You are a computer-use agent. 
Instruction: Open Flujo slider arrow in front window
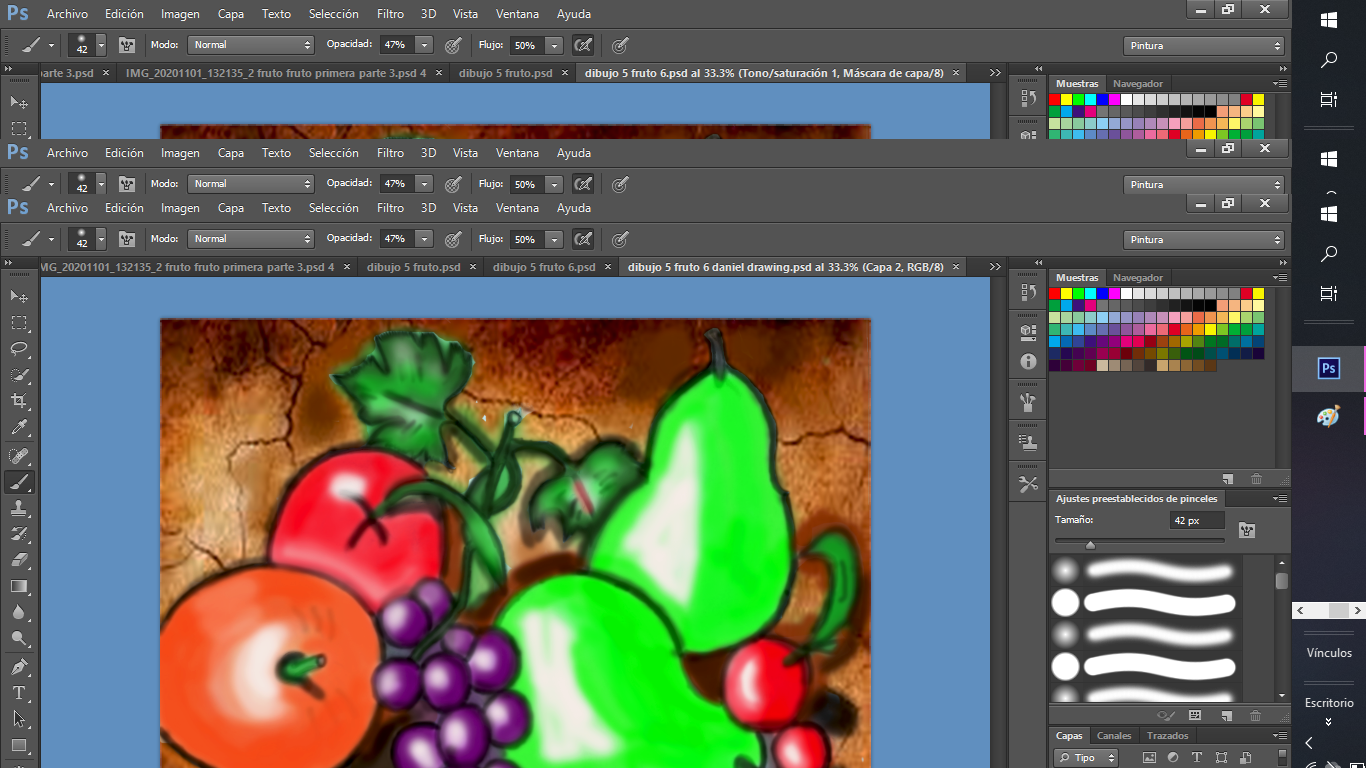[x=554, y=240]
